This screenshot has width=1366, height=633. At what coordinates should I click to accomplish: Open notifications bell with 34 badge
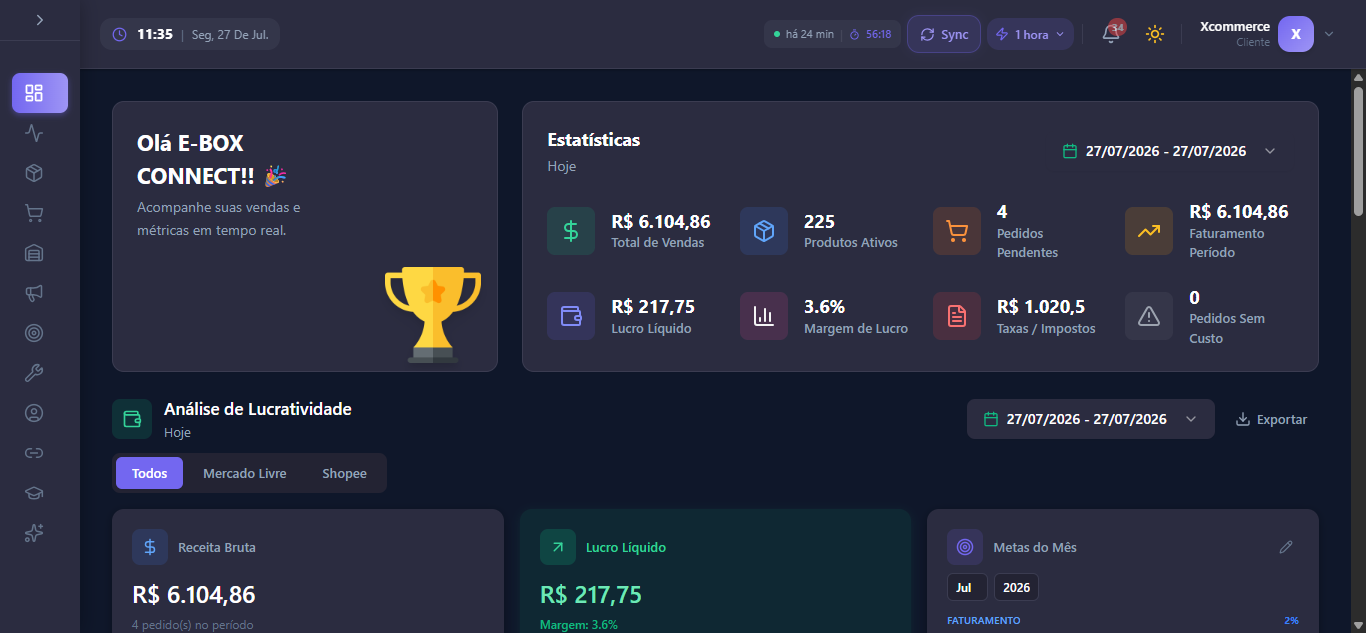coord(1111,34)
